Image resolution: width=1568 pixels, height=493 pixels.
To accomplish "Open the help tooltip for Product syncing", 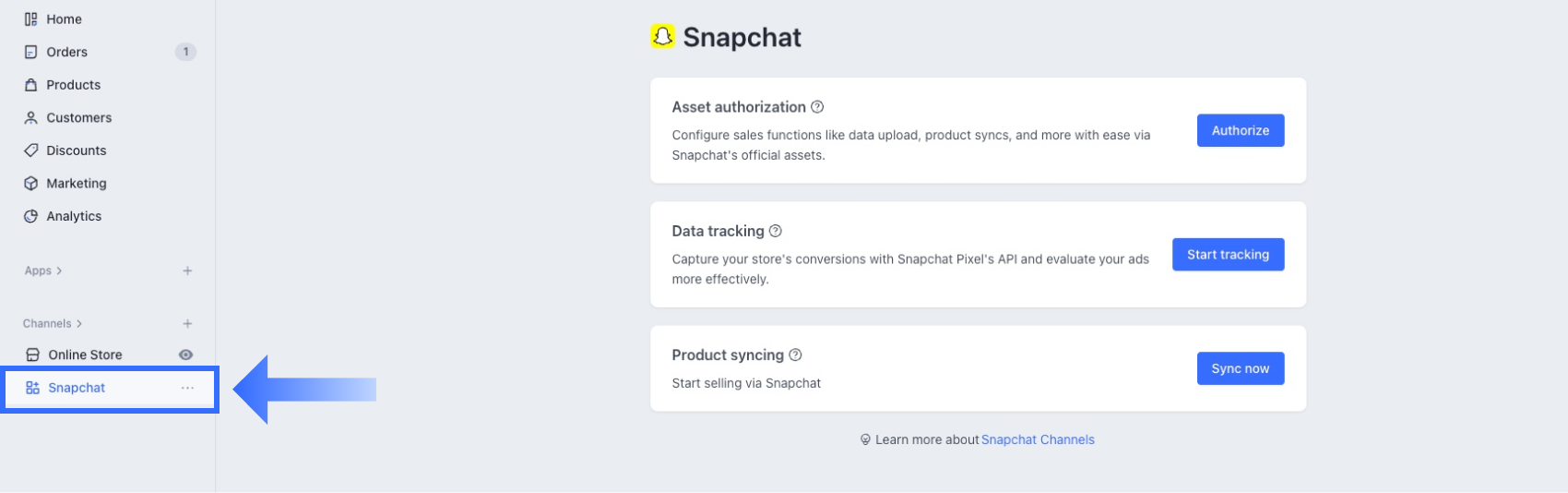I will (795, 355).
